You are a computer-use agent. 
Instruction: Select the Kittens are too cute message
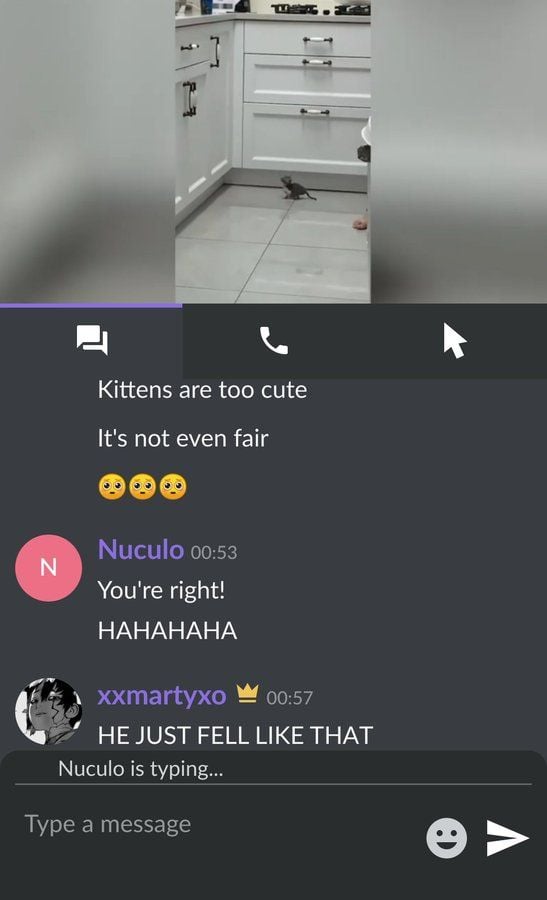202,390
